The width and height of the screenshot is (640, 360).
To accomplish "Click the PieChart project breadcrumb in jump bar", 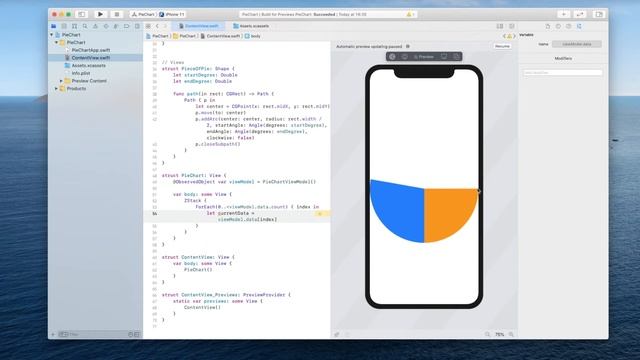I will 158,36.
